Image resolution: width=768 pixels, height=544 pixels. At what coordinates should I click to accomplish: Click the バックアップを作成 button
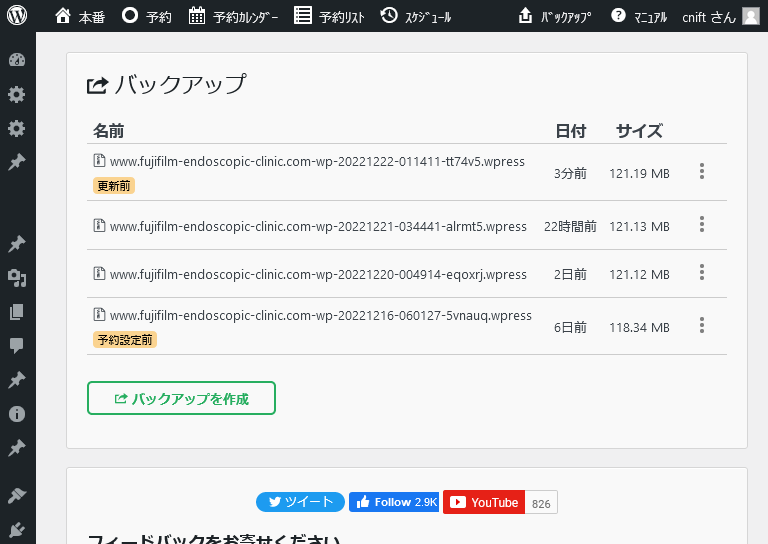181,398
